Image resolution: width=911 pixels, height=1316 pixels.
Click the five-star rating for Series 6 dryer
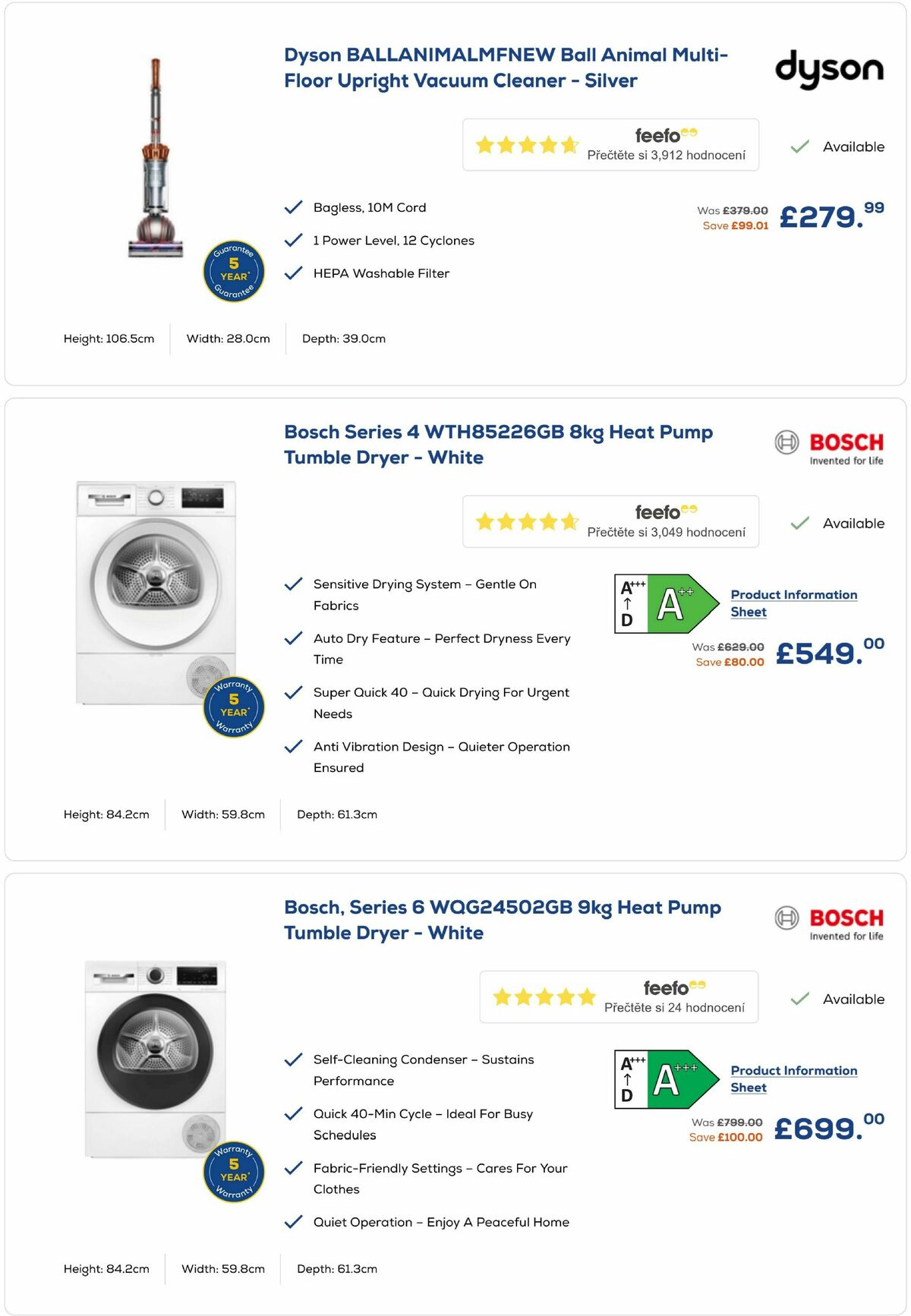pyautogui.click(x=544, y=997)
